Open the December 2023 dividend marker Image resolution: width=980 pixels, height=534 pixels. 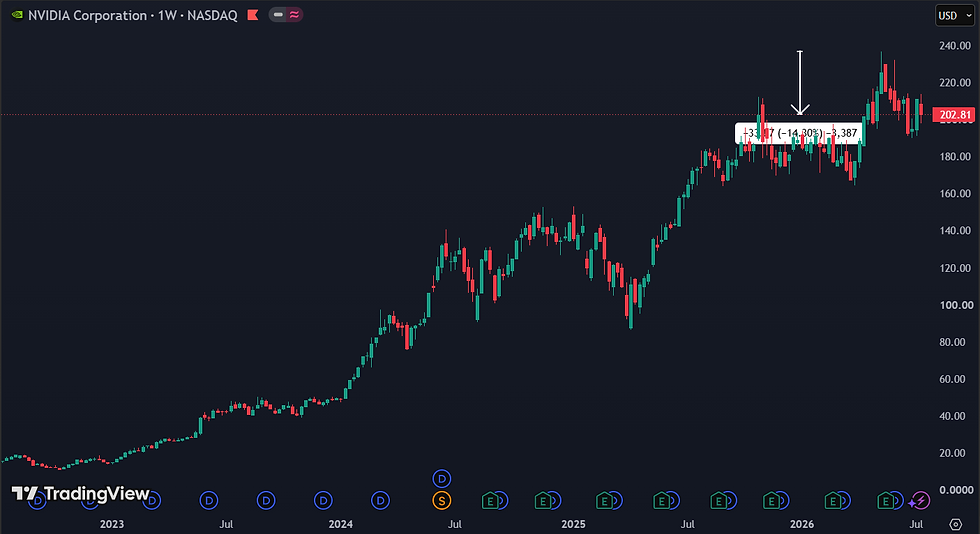(323, 500)
